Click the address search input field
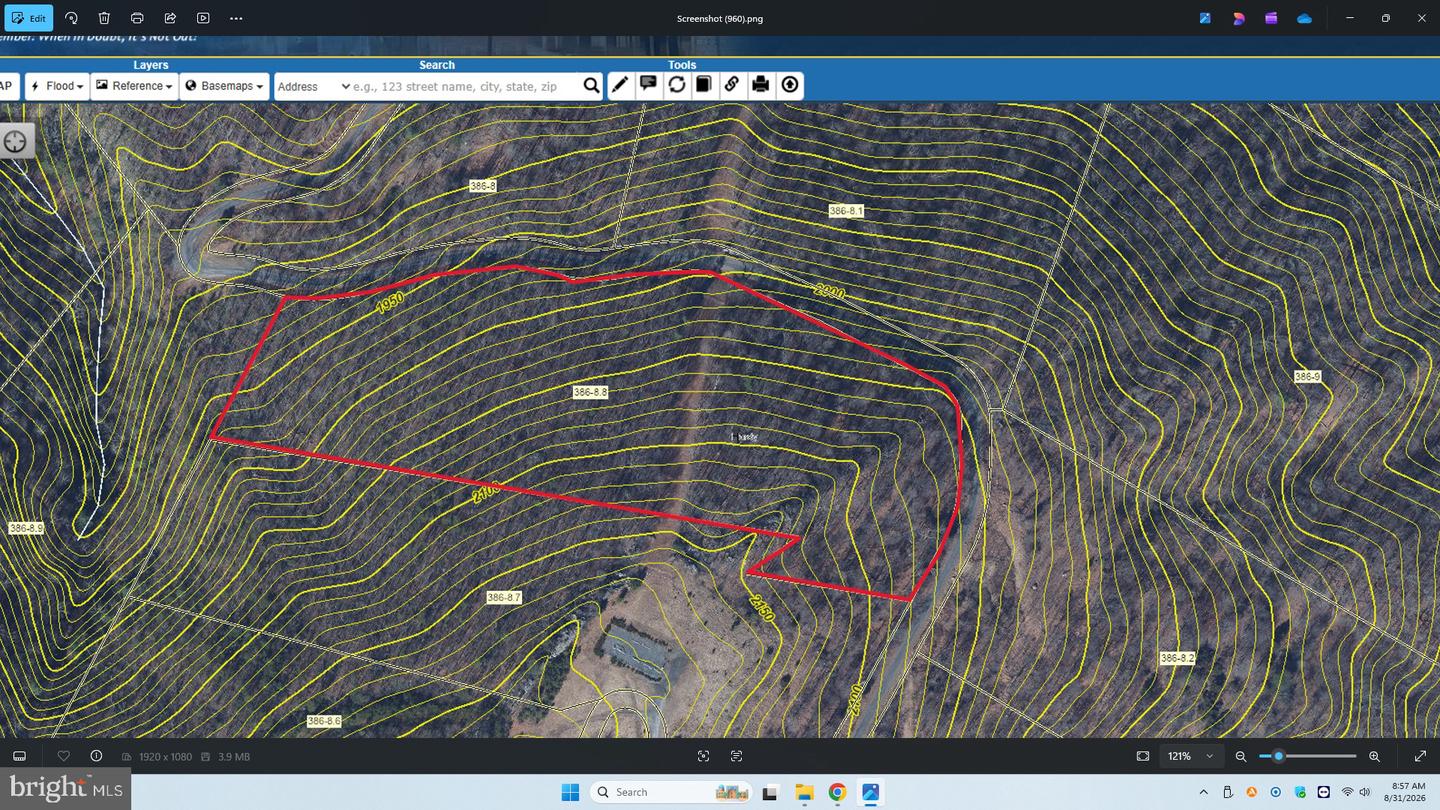The height and width of the screenshot is (810, 1440). click(465, 87)
